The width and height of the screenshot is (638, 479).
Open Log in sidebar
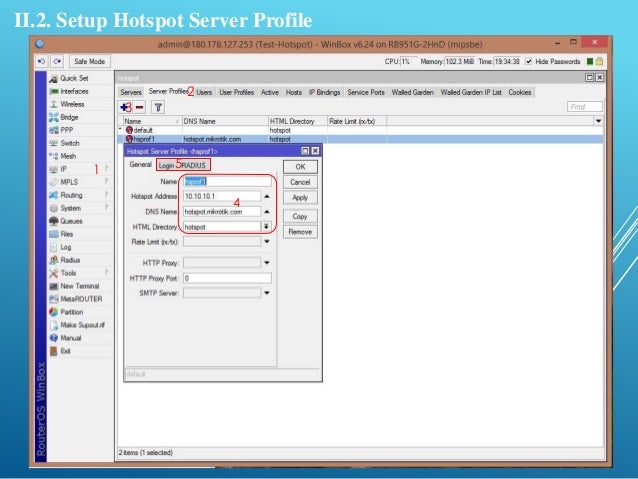(66, 247)
